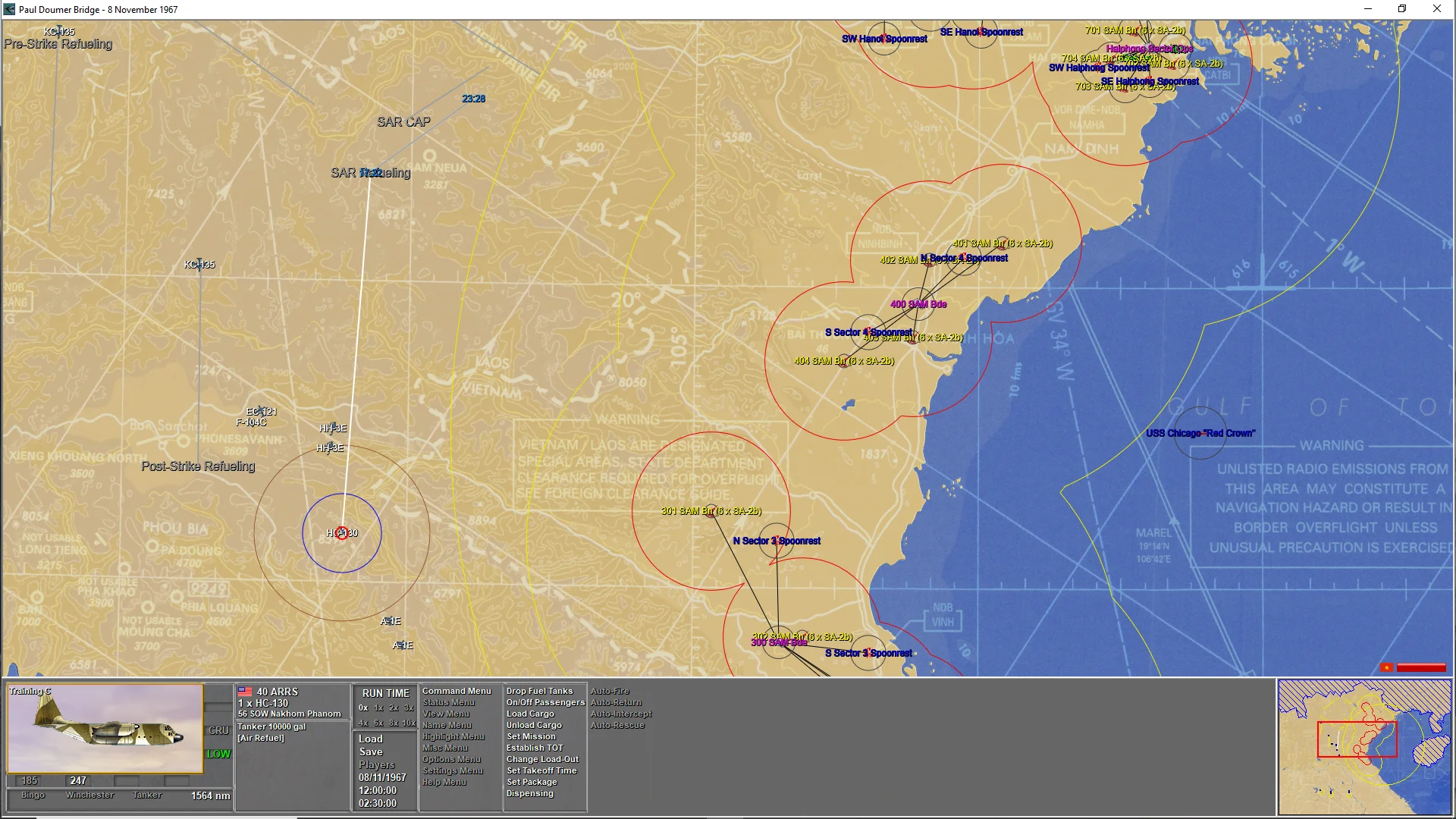Select the 400 SAM Bde headquarters
The height and width of the screenshot is (819, 1456).
pyautogui.click(x=918, y=304)
